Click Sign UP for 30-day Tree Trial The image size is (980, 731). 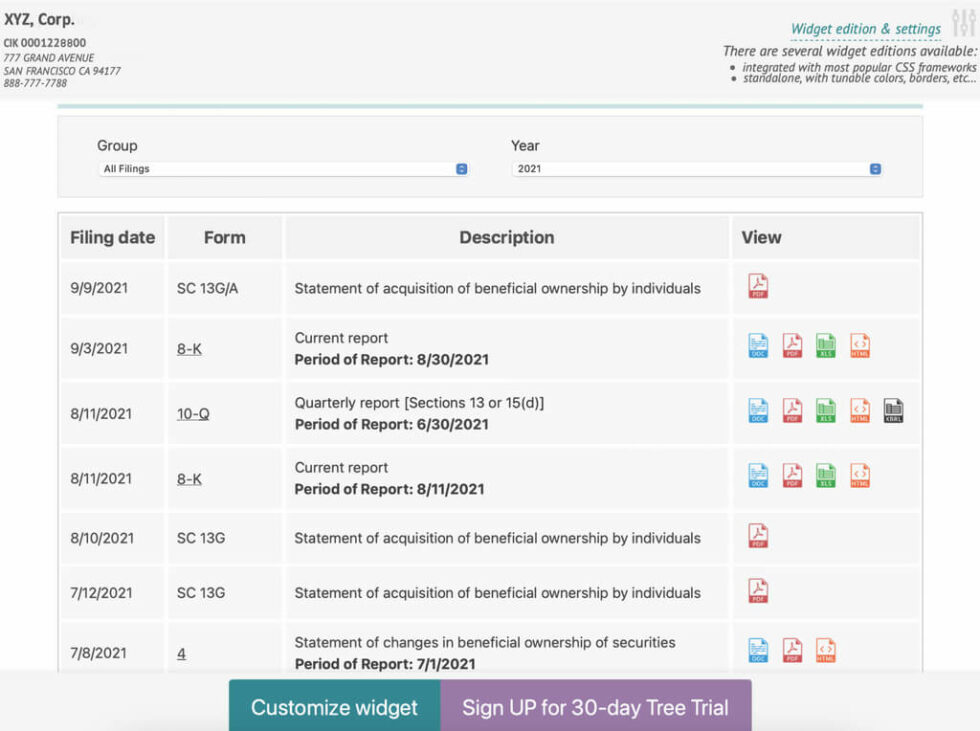594,707
